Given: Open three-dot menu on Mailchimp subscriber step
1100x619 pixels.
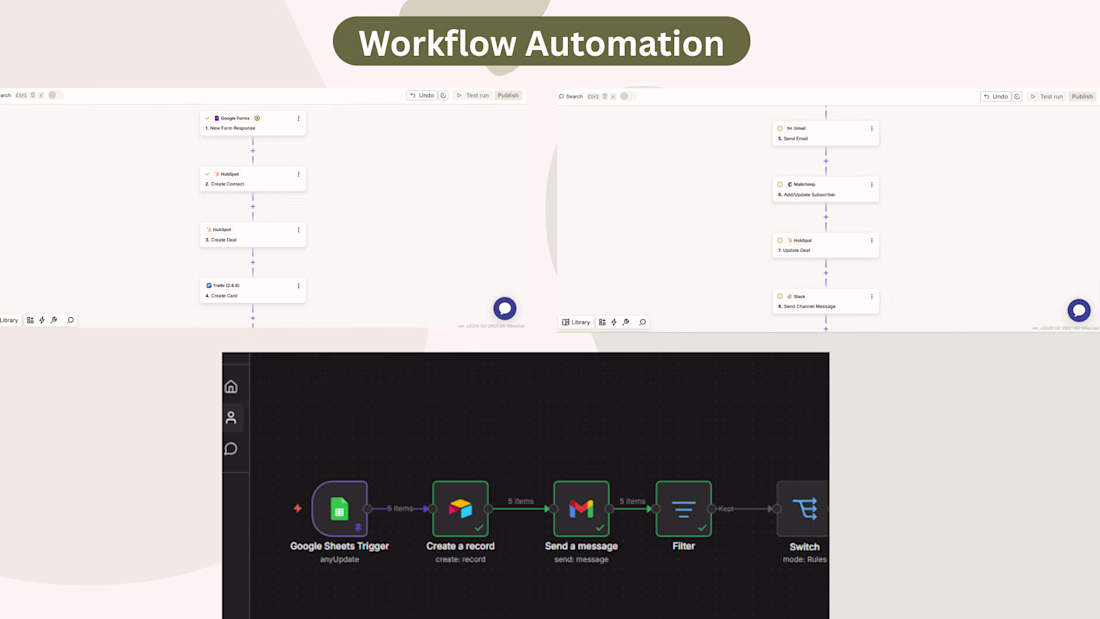Looking at the screenshot, I should pyautogui.click(x=872, y=185).
